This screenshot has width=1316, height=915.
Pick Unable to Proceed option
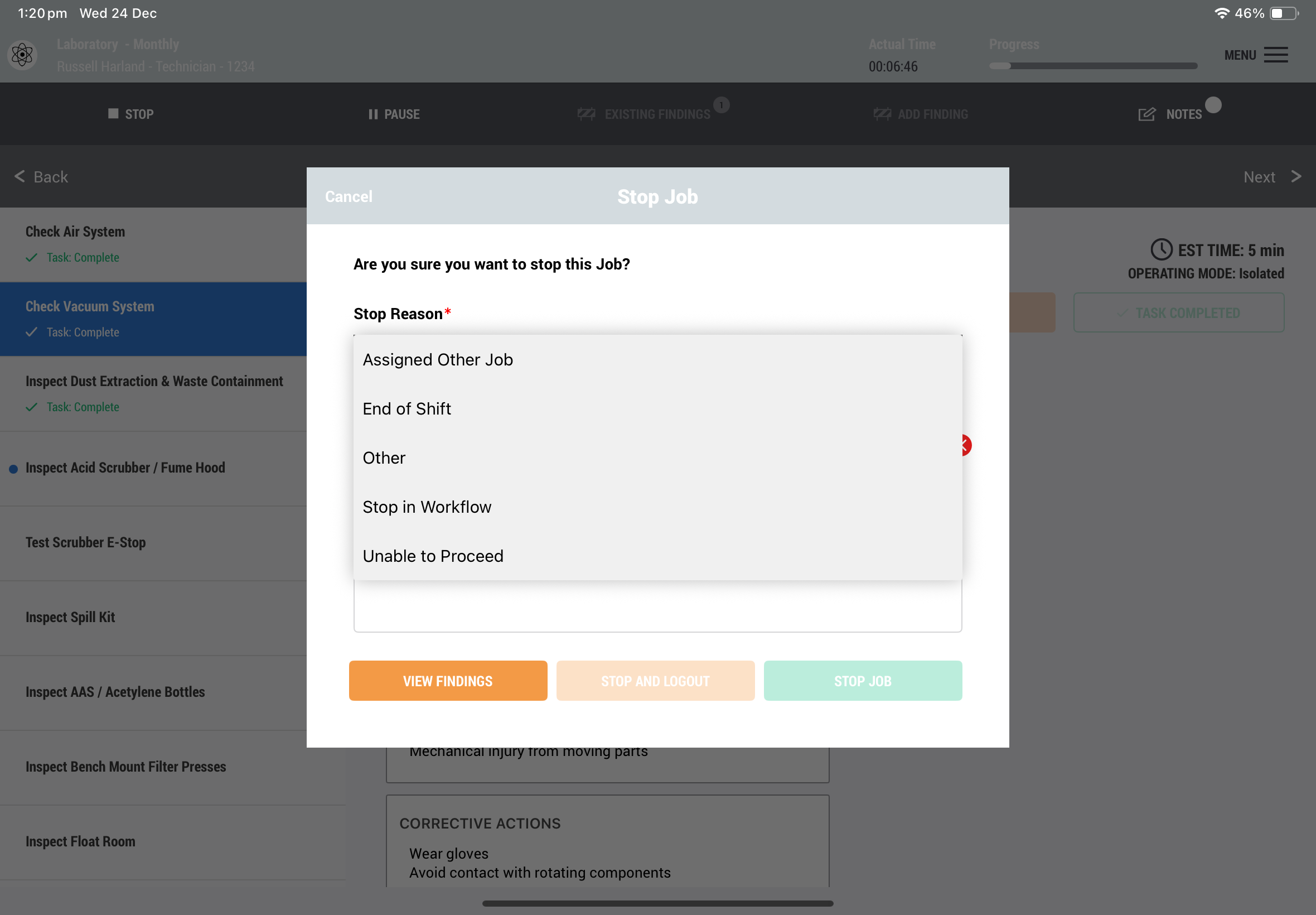click(x=433, y=556)
